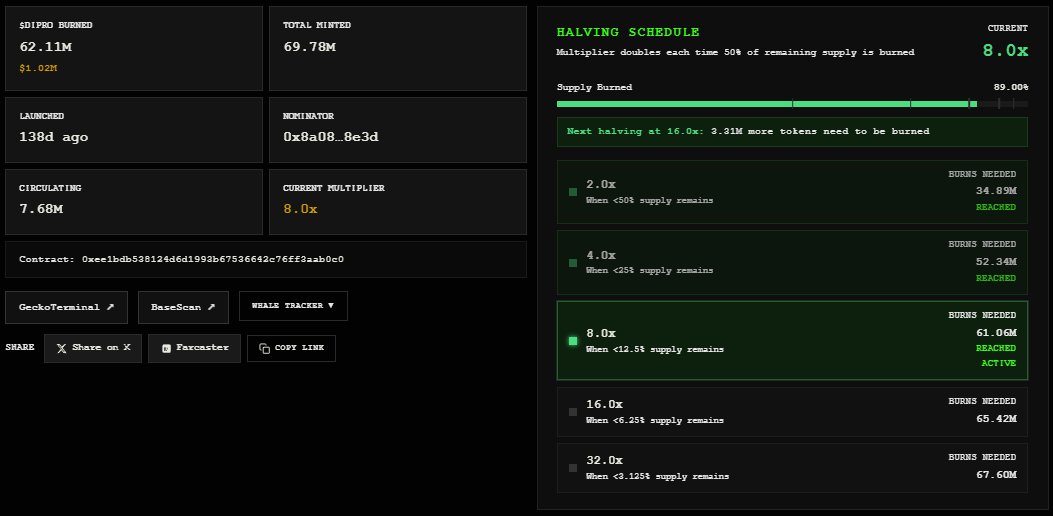Viewport: 1053px width, 516px height.
Task: Click the Total Minted 69.78M value
Action: pyautogui.click(x=309, y=47)
